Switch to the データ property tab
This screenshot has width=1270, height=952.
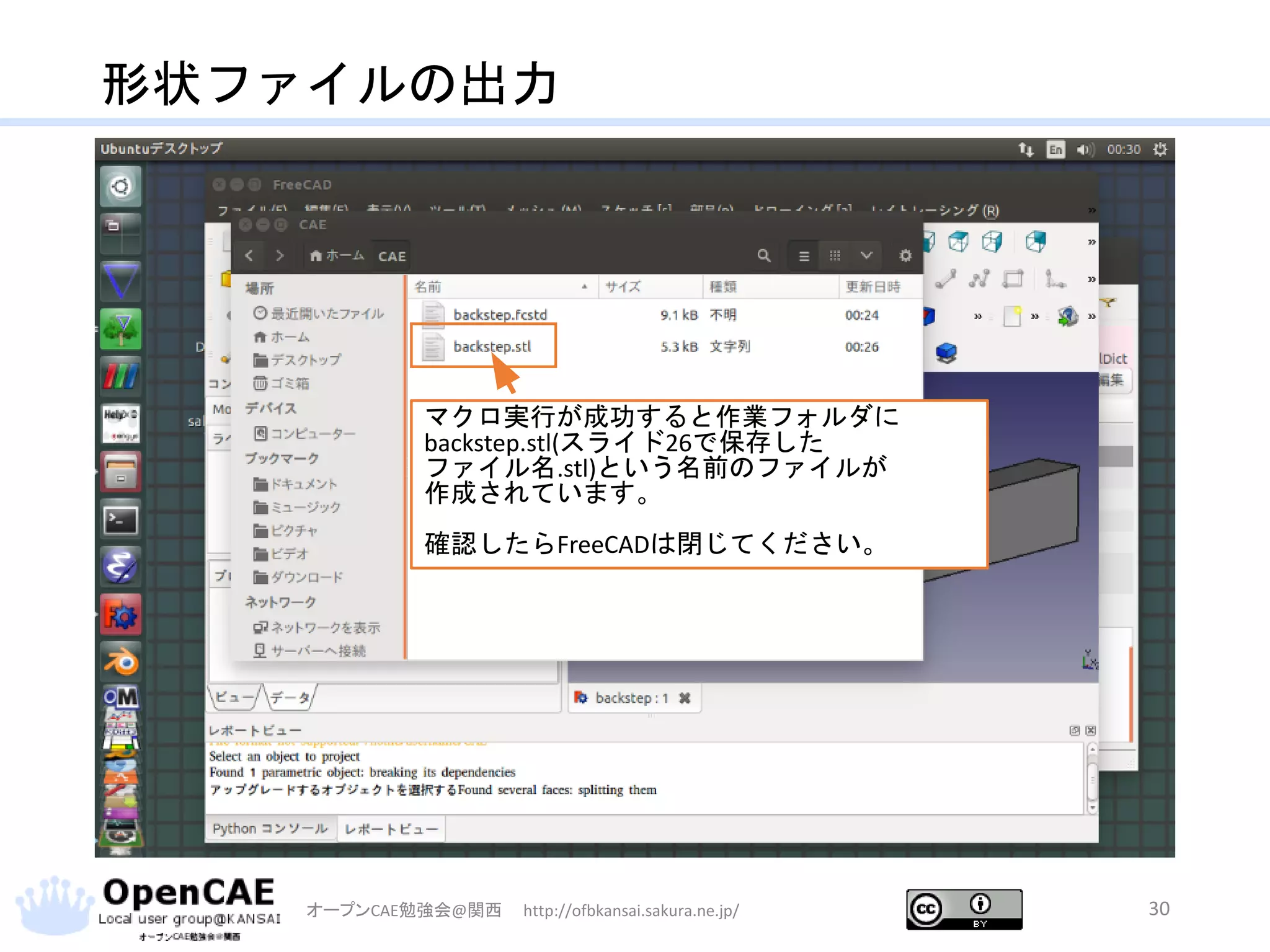click(x=290, y=697)
